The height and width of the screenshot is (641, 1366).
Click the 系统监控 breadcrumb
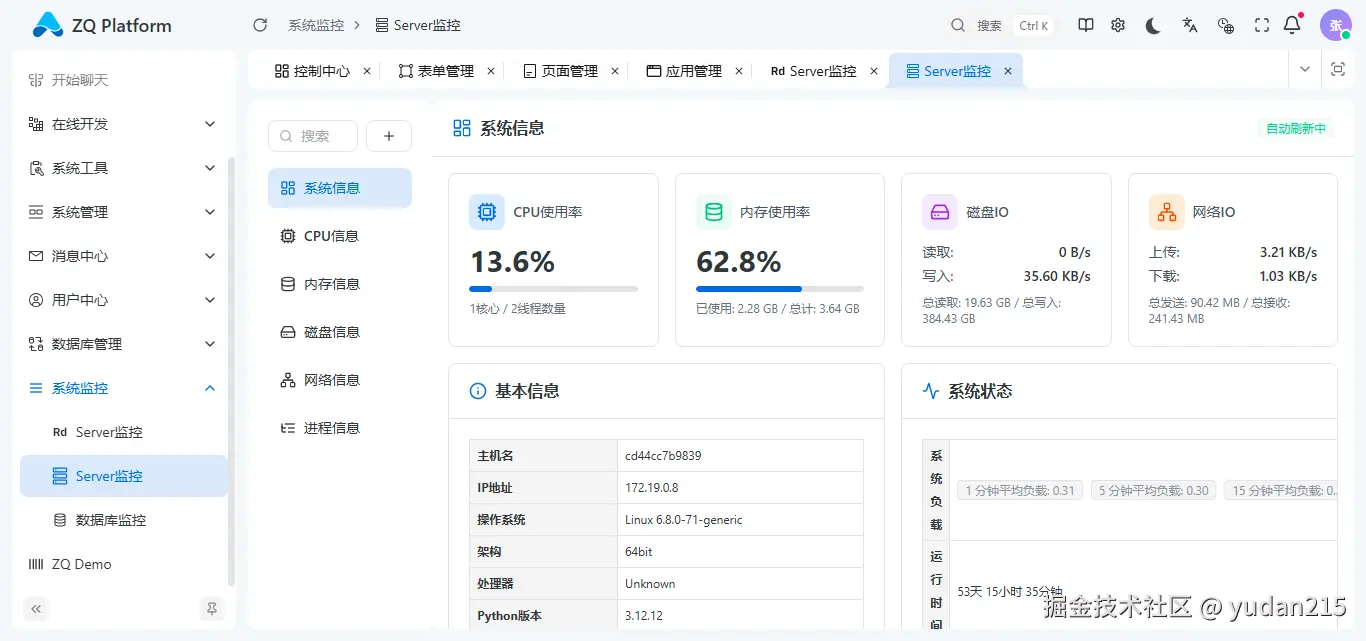point(316,25)
